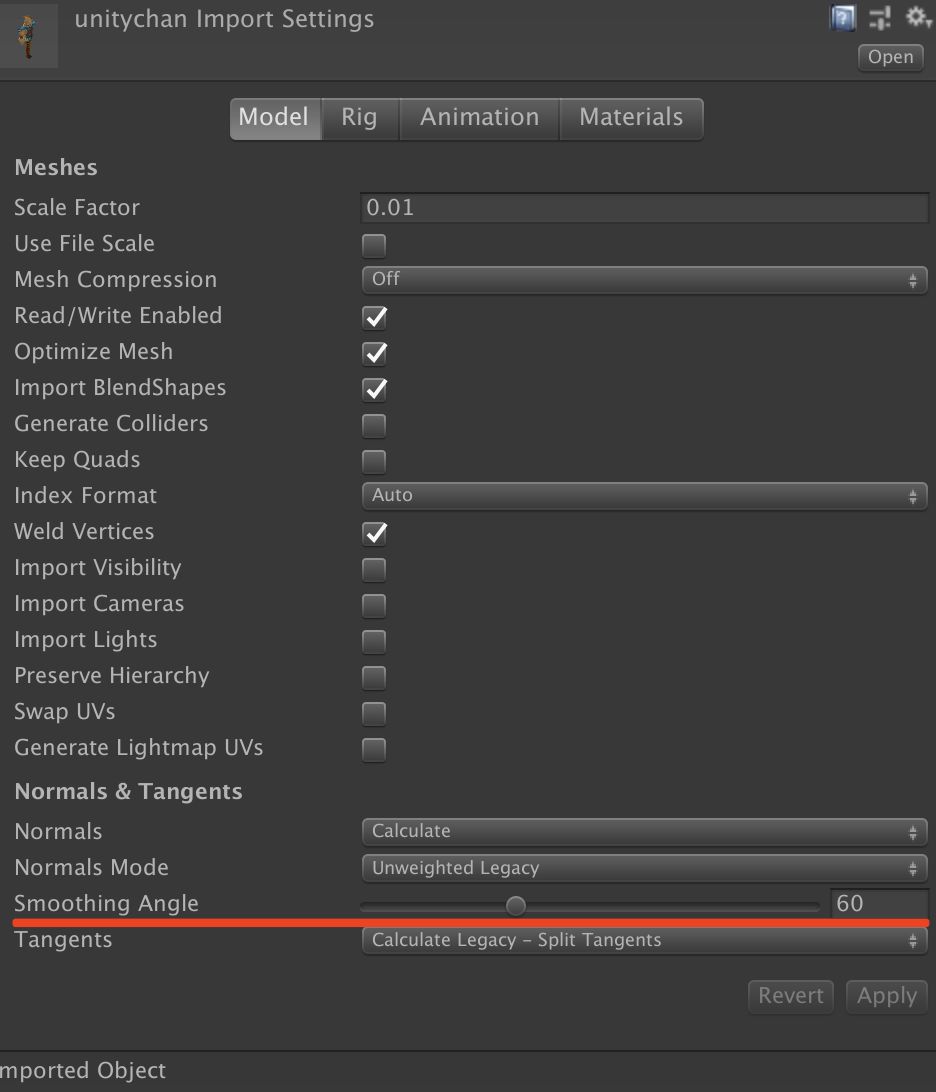Switch to the Rig tab
936x1092 pixels.
coord(359,118)
